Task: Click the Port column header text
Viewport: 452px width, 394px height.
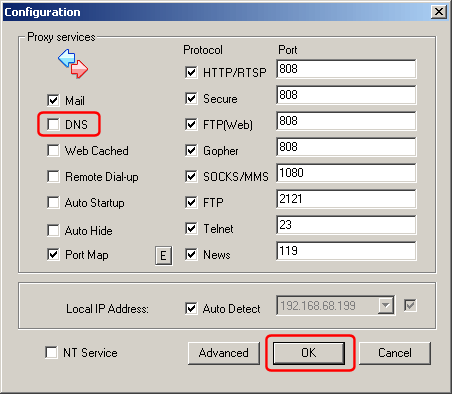Action: point(287,50)
